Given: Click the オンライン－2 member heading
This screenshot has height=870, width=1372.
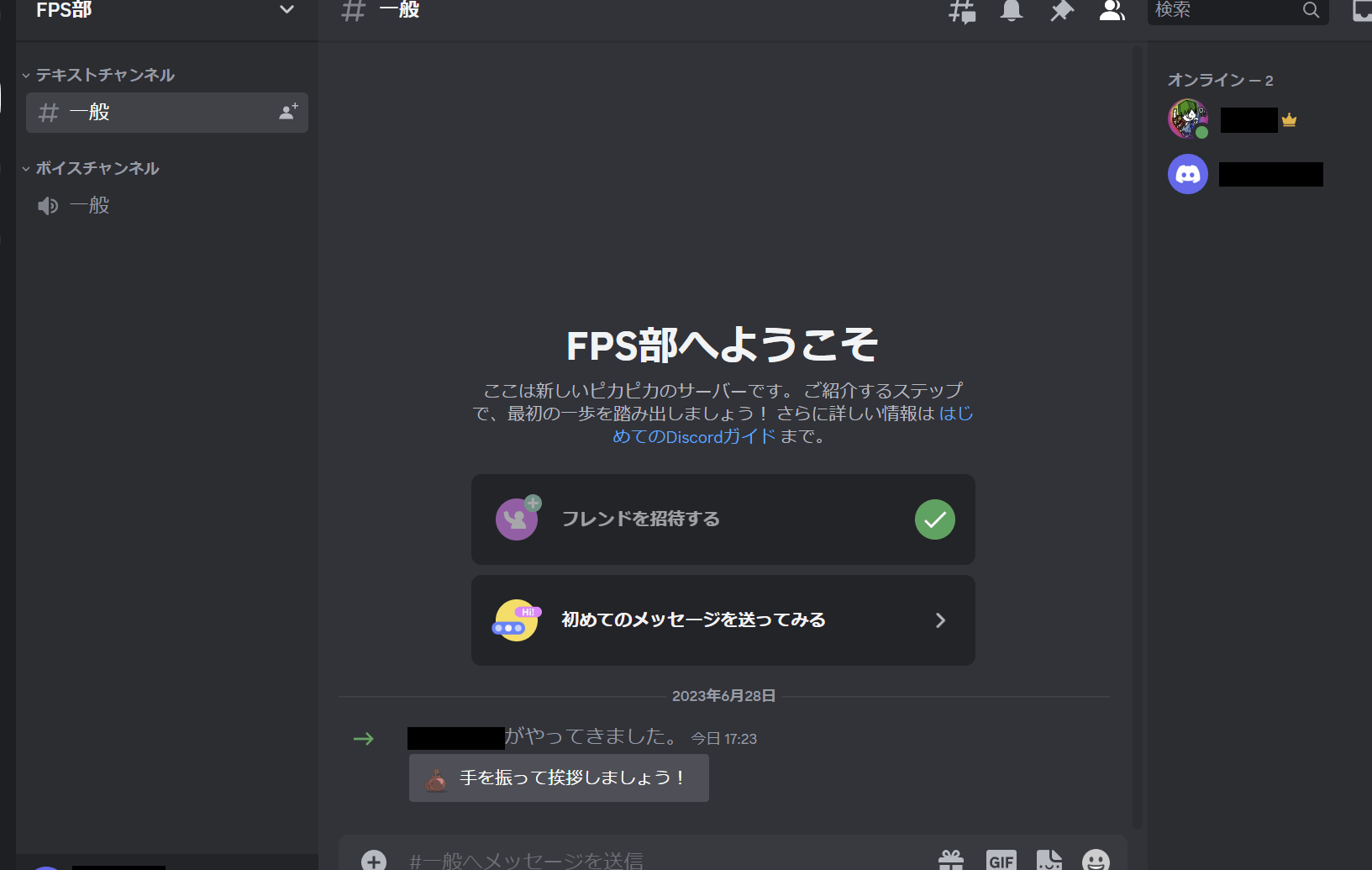Looking at the screenshot, I should (x=1220, y=80).
